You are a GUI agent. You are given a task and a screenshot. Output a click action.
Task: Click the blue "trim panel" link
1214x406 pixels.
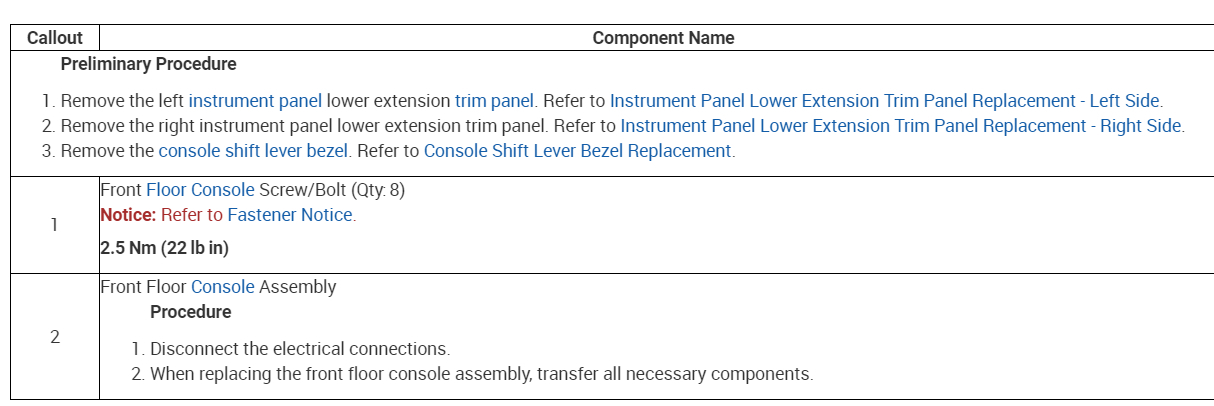[496, 101]
